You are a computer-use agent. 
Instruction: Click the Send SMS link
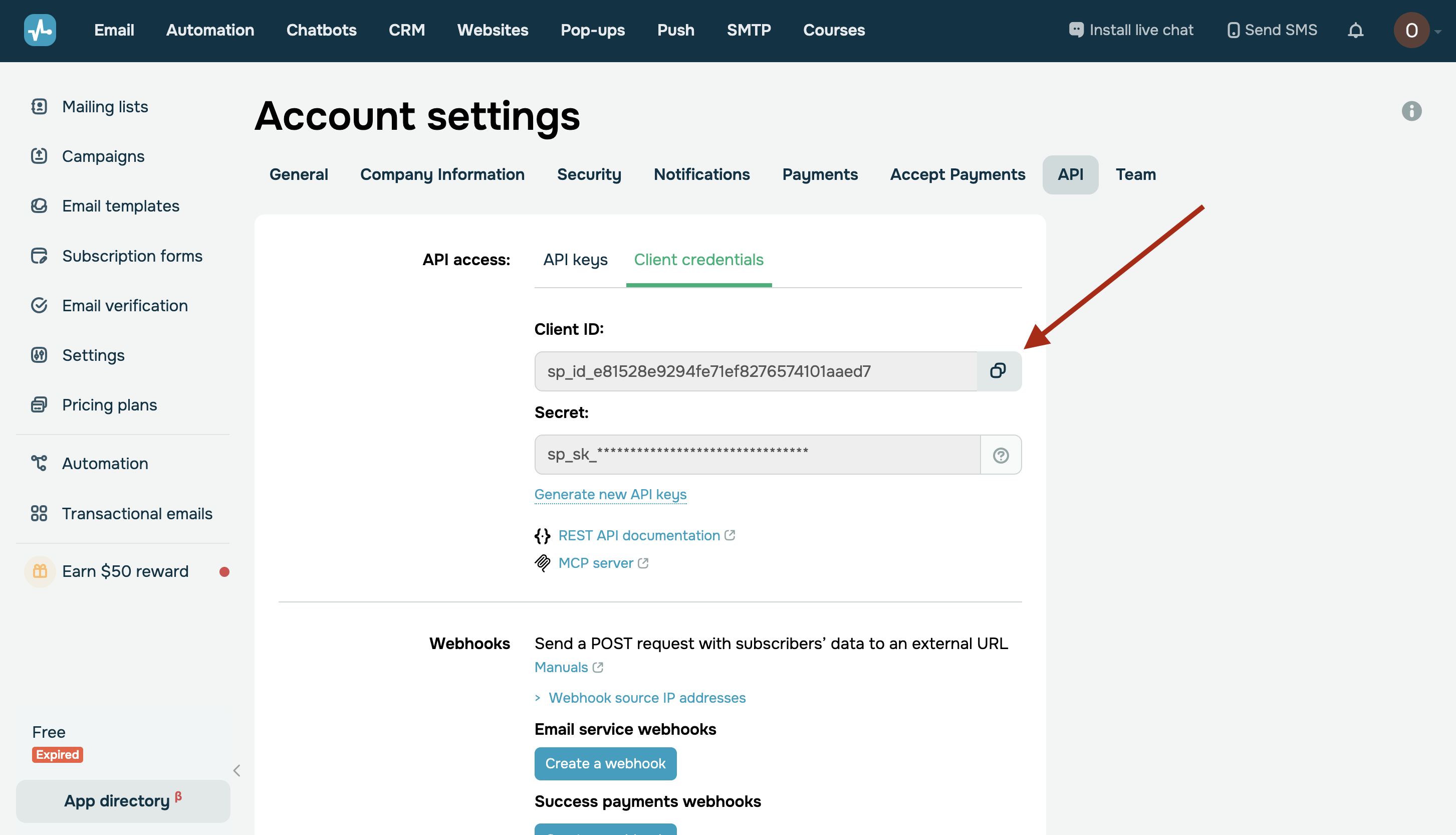1272,30
